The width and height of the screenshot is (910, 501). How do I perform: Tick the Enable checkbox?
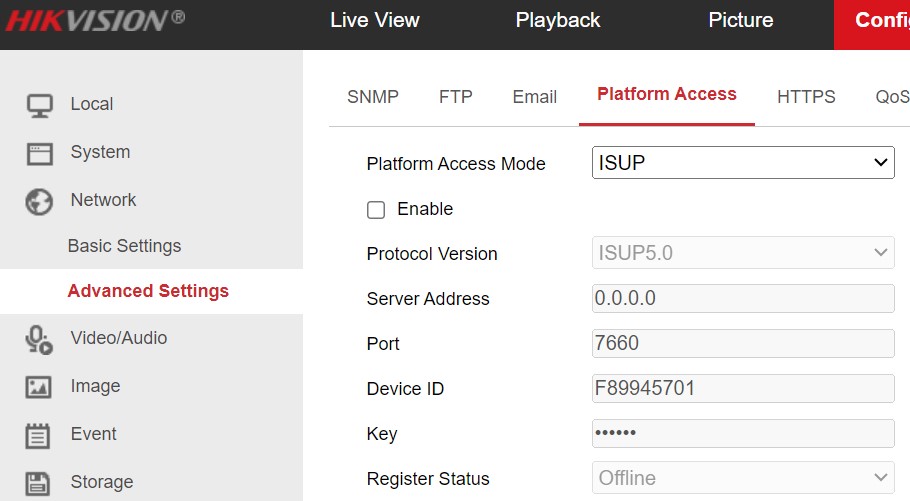pos(376,209)
